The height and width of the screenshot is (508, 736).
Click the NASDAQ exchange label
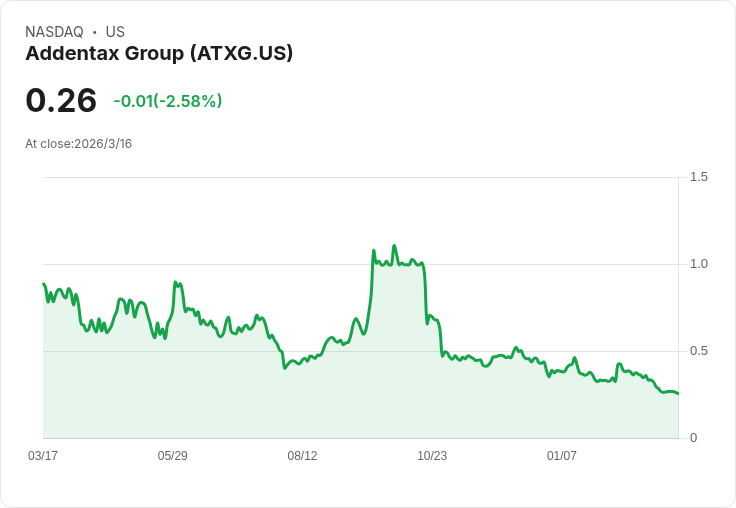(54, 32)
